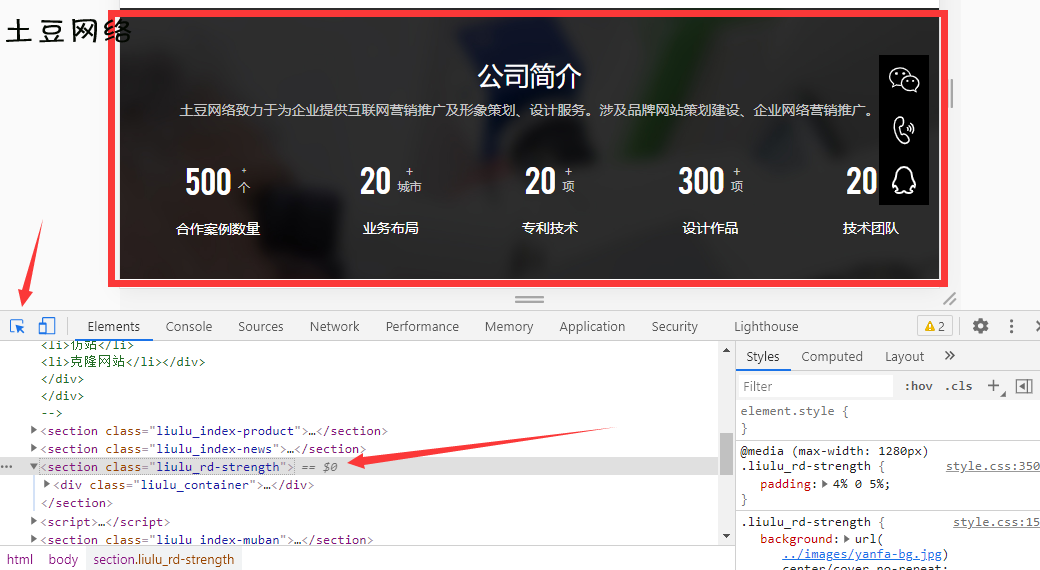The width and height of the screenshot is (1040, 570).
Task: Show more Styles pane tabs chevron
Action: [949, 356]
